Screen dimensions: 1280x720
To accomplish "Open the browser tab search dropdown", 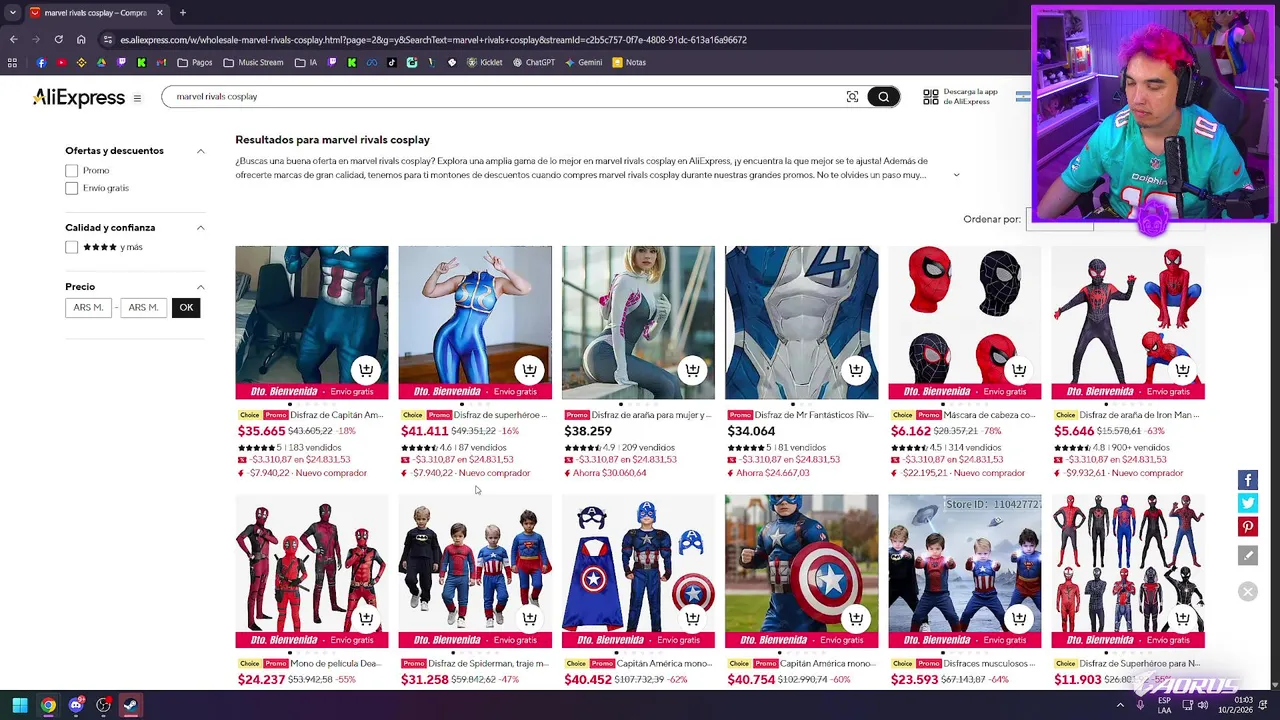I will [13, 13].
